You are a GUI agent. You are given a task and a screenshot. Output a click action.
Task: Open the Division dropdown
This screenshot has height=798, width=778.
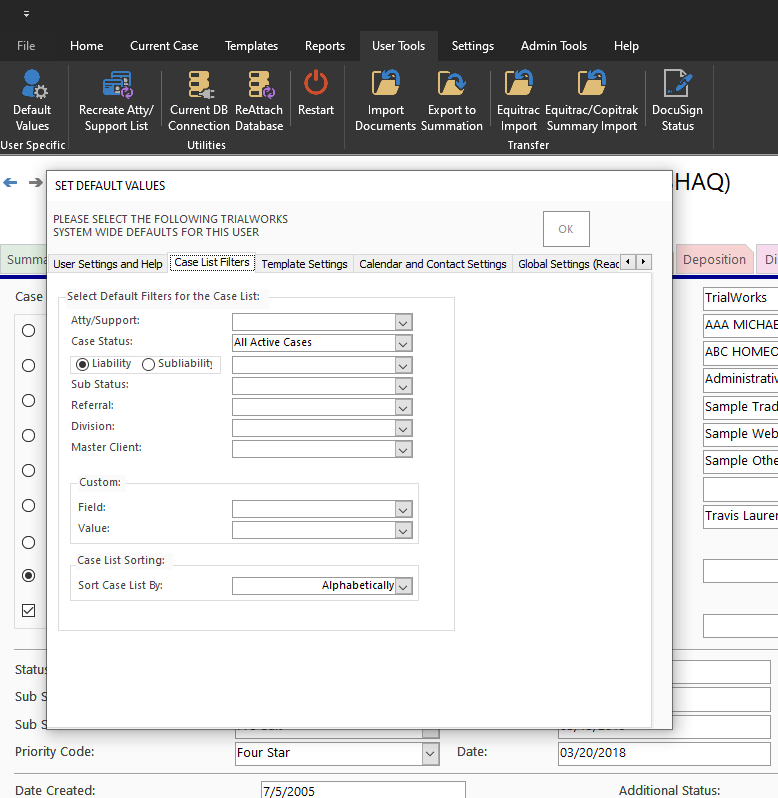click(403, 429)
